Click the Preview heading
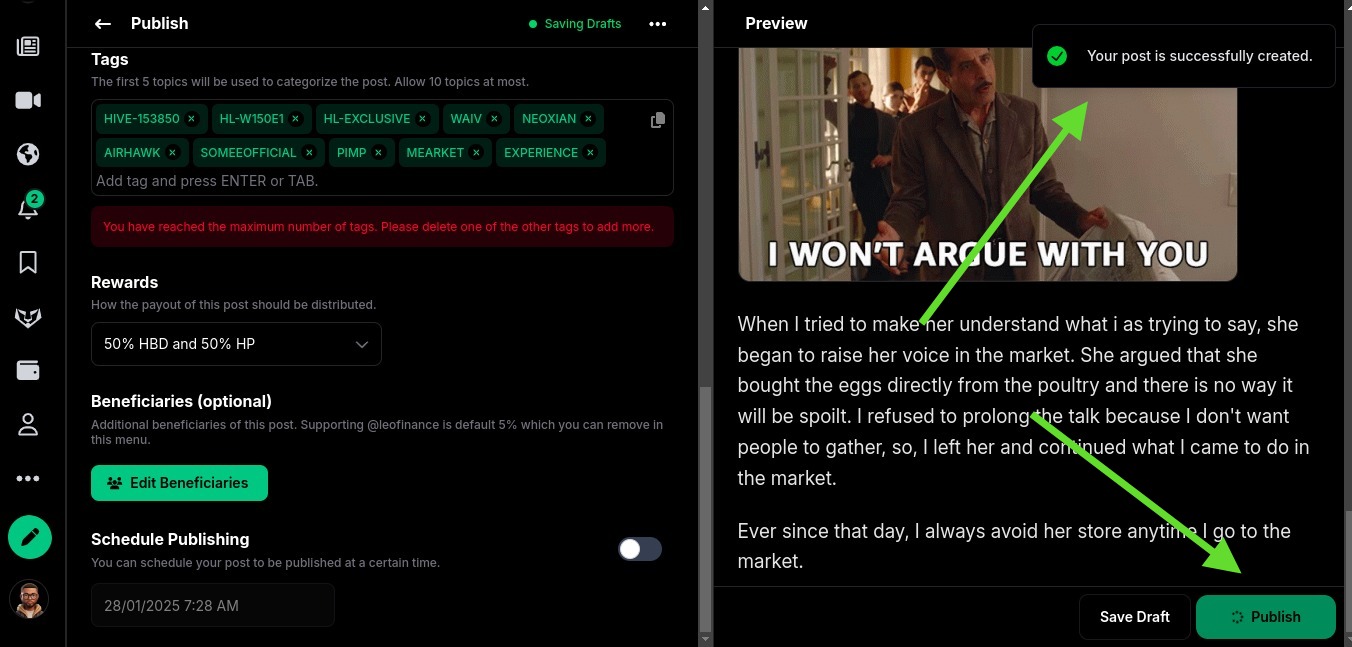The height and width of the screenshot is (647, 1352). (x=776, y=23)
